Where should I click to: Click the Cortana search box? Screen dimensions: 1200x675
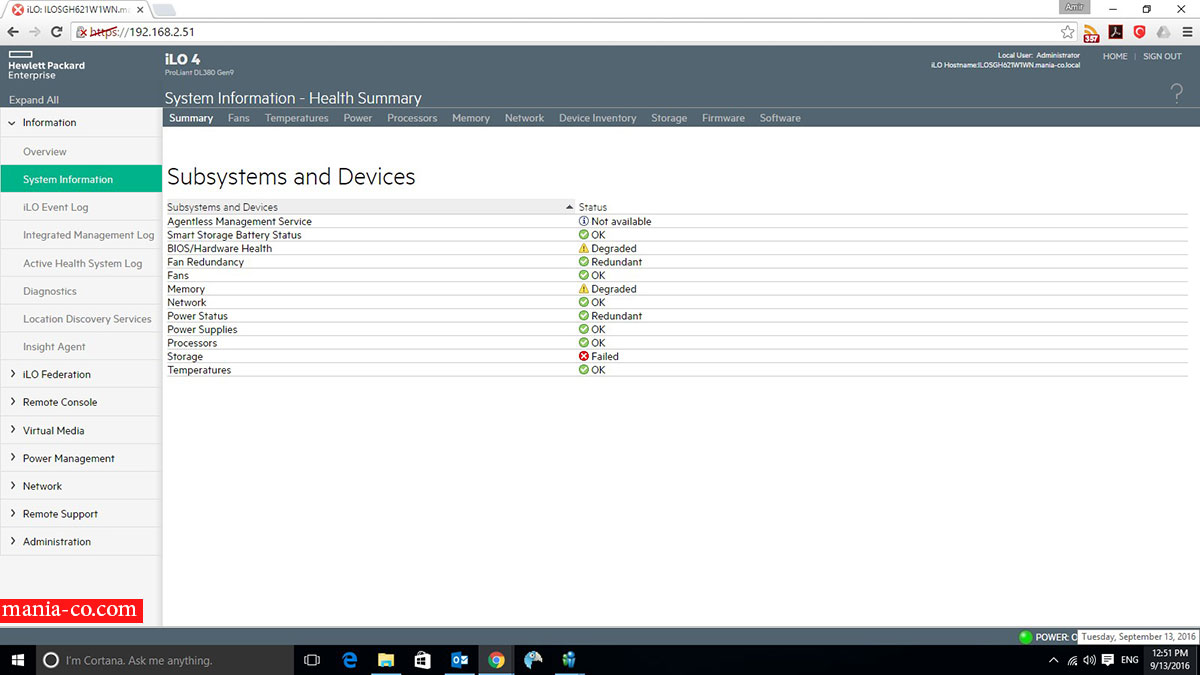click(x=165, y=660)
